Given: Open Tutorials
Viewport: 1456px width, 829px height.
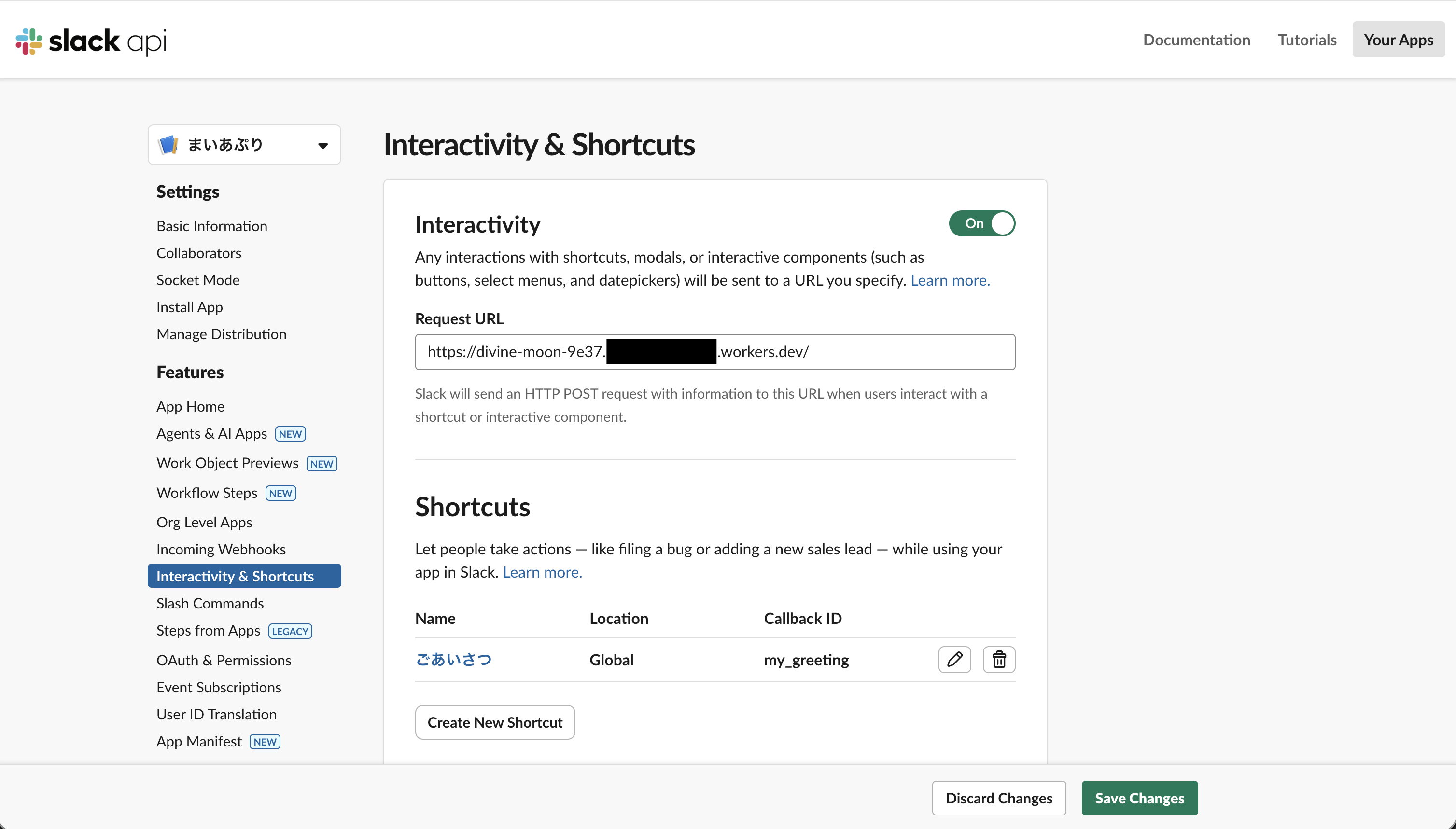Looking at the screenshot, I should 1307,39.
